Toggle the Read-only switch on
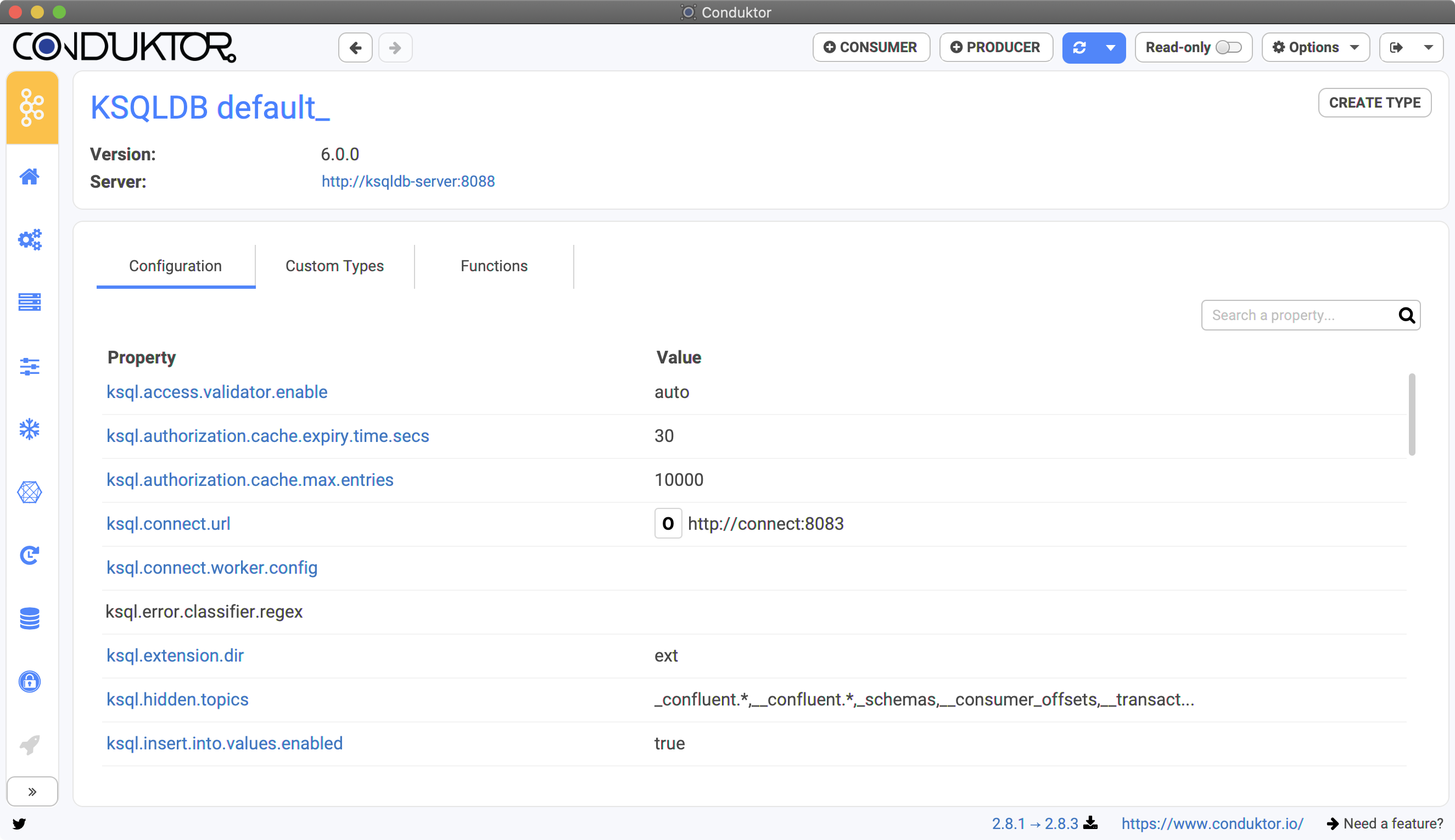The image size is (1455, 840). point(1232,47)
